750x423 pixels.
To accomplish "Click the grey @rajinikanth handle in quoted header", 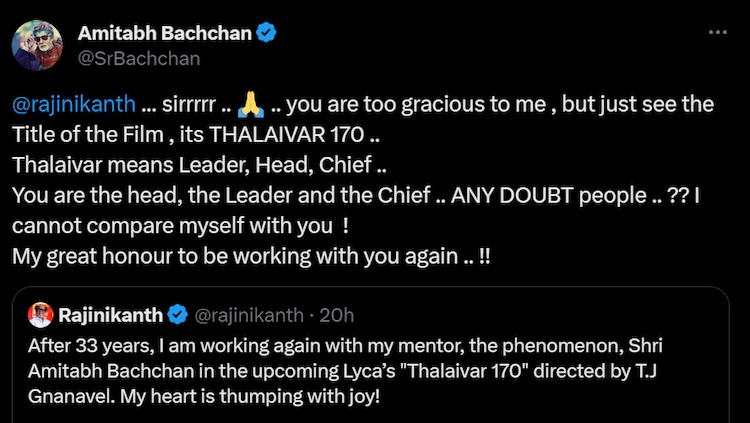I will pos(247,316).
